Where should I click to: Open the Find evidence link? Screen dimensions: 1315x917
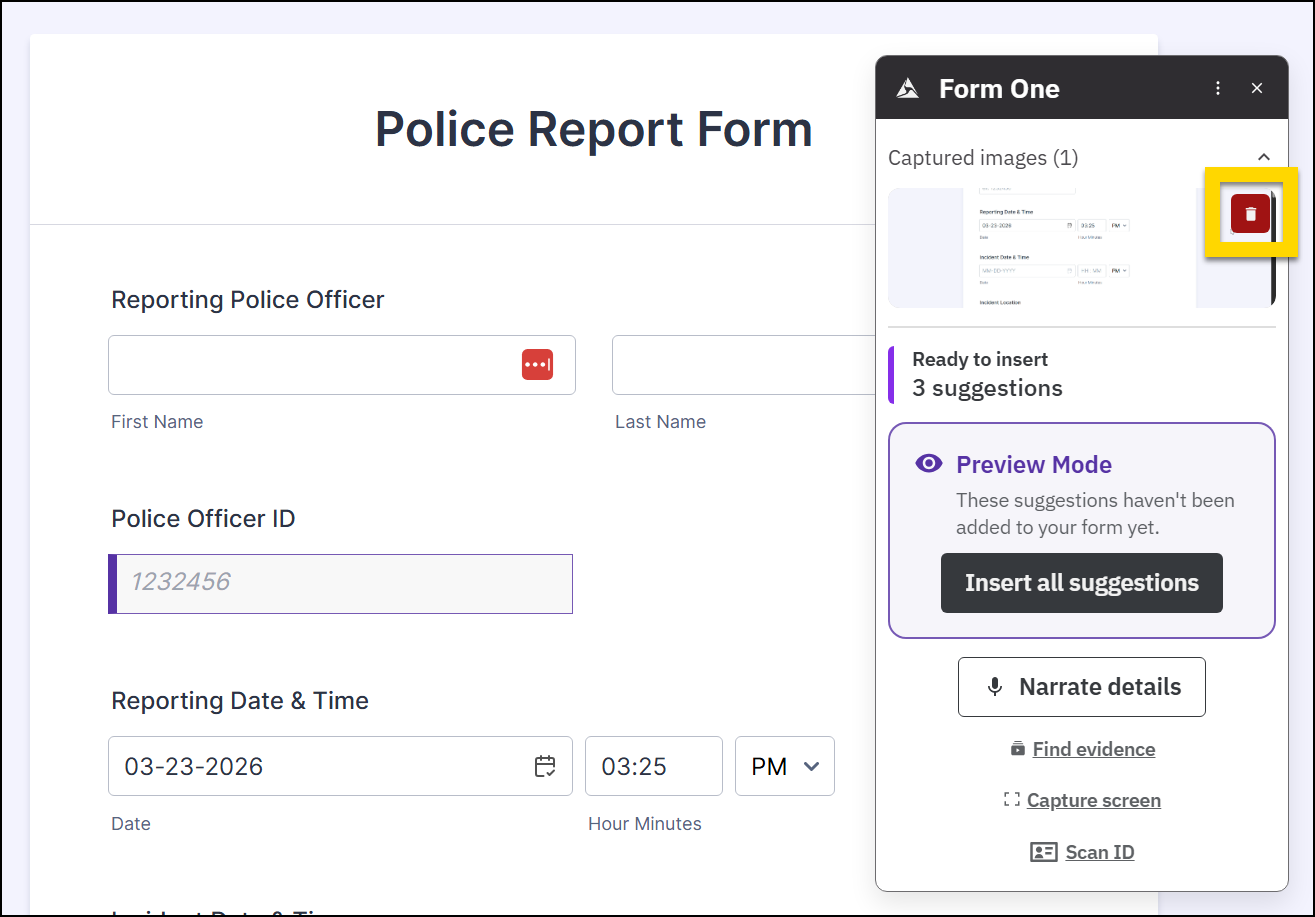tap(1093, 749)
